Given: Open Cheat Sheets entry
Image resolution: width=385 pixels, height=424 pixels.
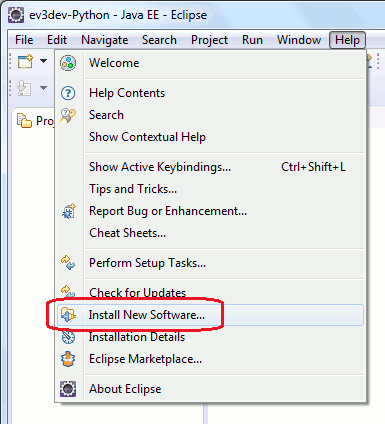Looking at the screenshot, I should (210, 233).
